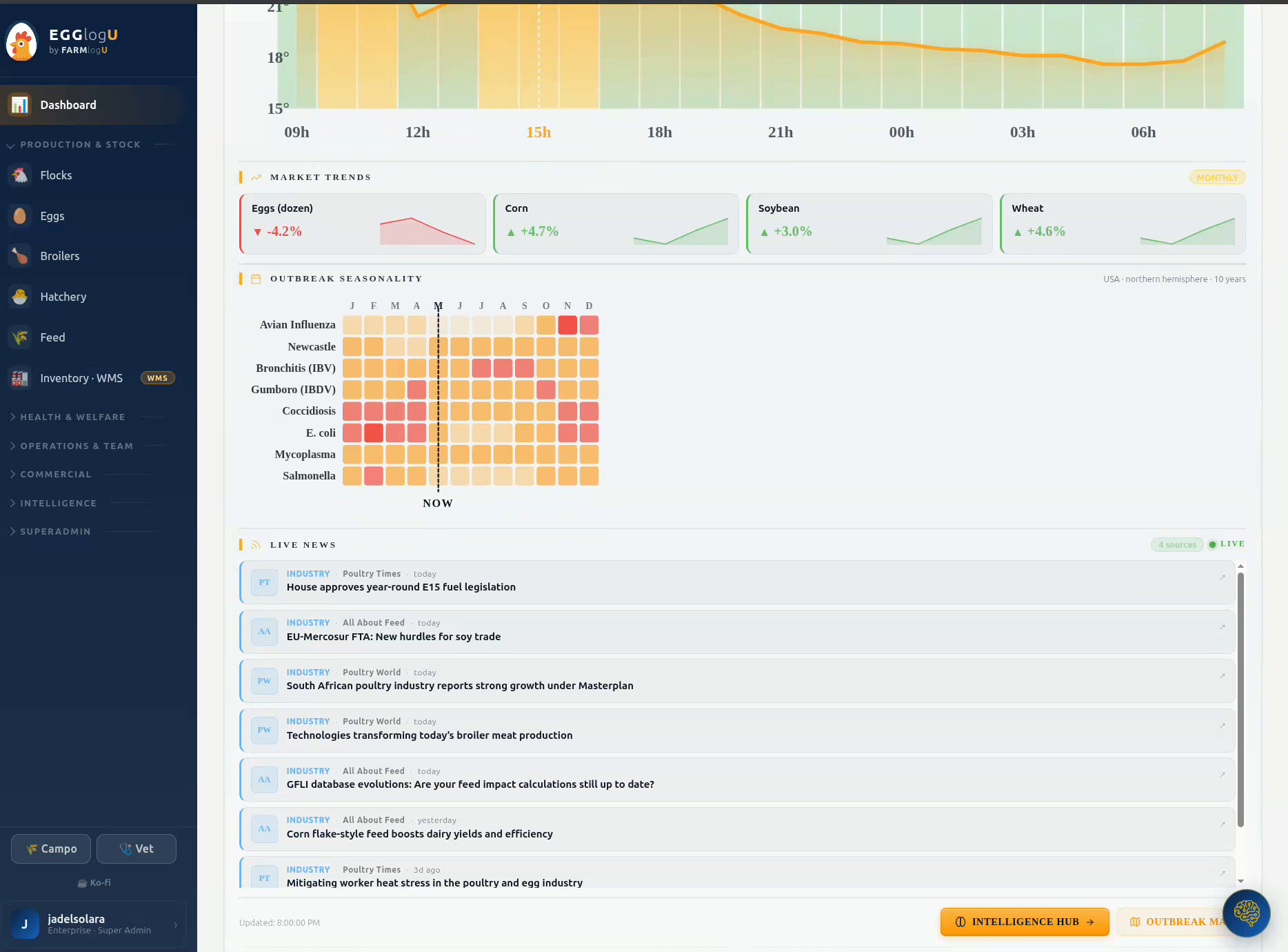1288x952 pixels.
Task: Open the Corn market trend card
Action: coord(616,224)
